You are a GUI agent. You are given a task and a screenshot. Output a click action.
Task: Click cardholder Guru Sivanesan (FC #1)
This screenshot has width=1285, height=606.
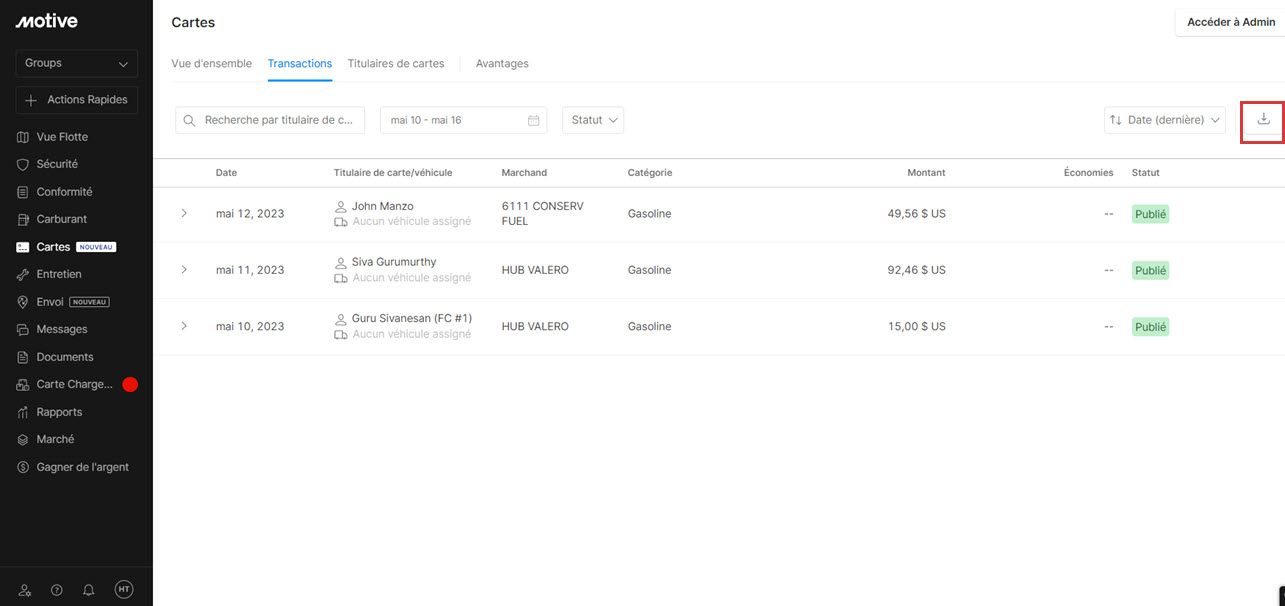click(412, 318)
